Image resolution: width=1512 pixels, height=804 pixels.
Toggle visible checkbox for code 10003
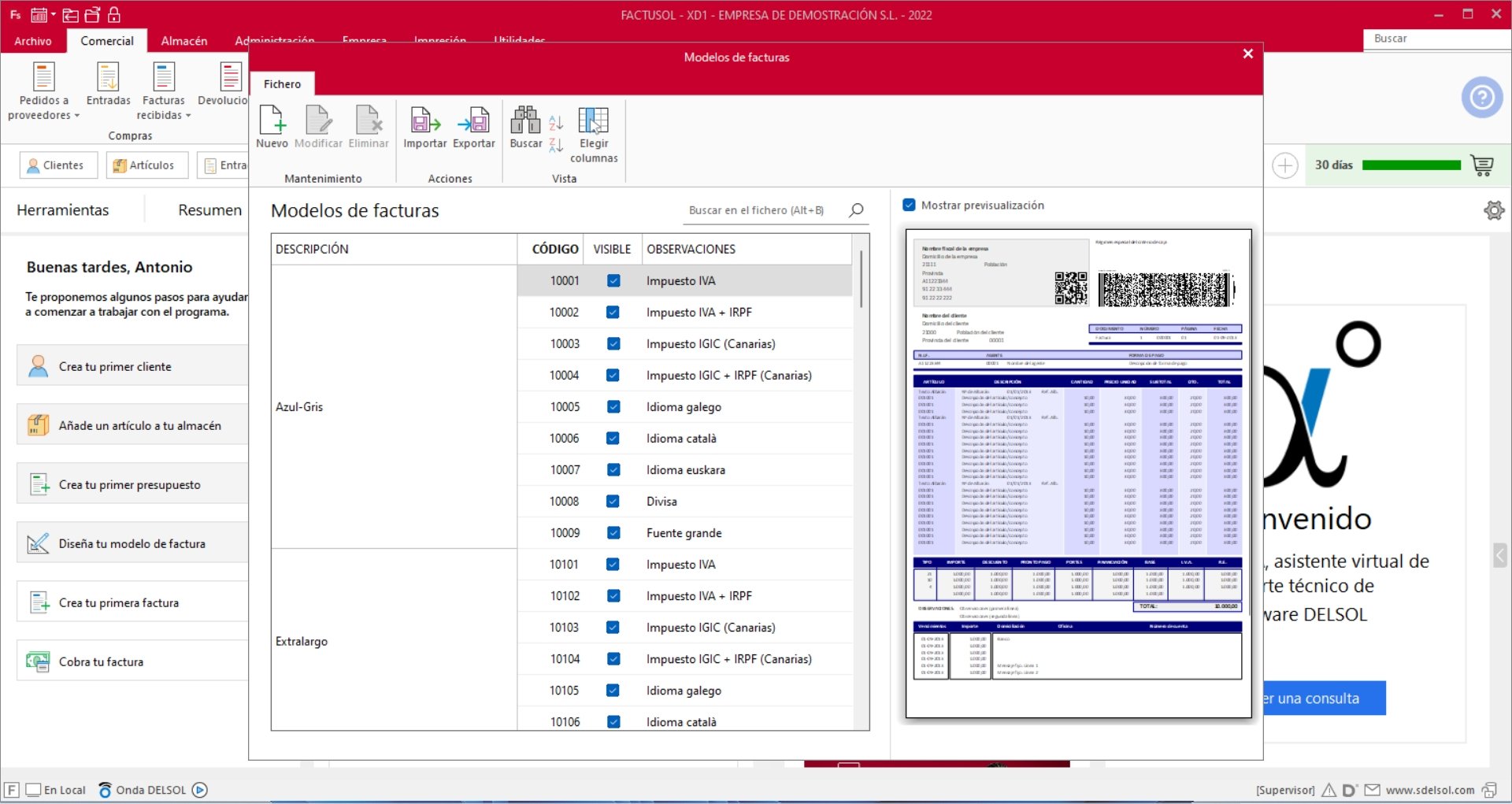coord(613,343)
